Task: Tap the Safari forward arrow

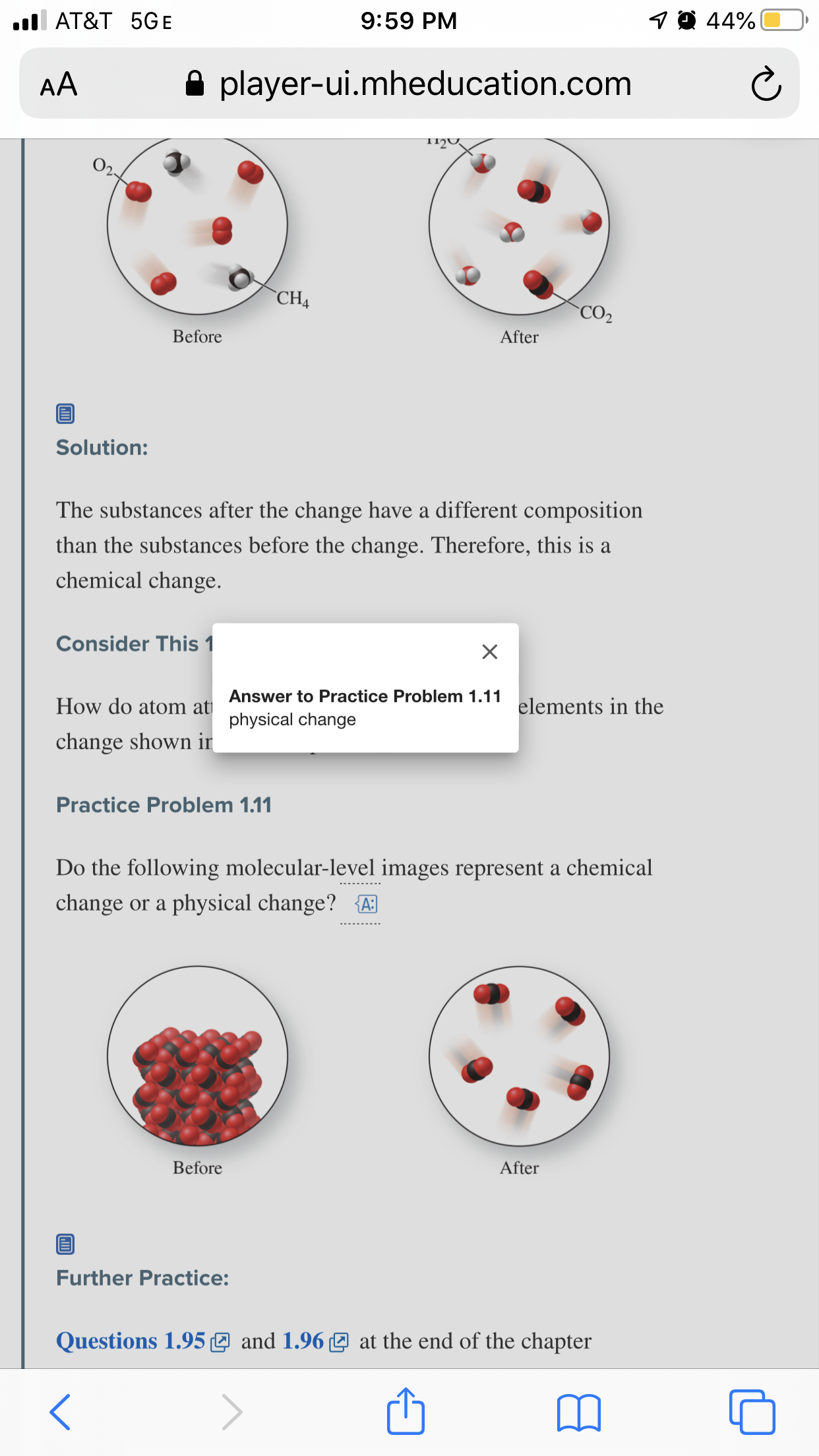Action: coord(231,1412)
